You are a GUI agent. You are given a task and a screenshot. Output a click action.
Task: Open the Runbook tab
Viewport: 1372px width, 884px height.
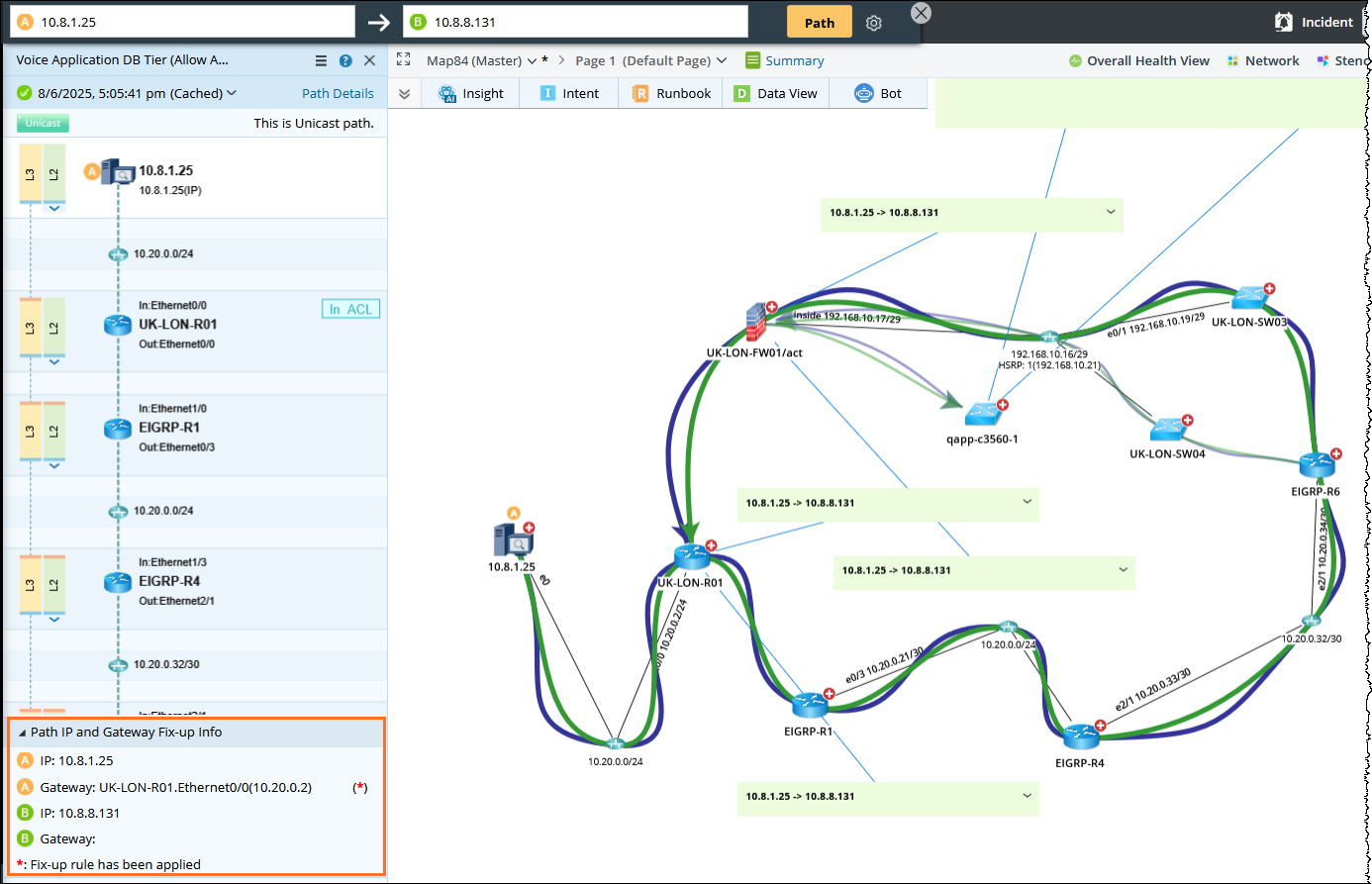671,93
